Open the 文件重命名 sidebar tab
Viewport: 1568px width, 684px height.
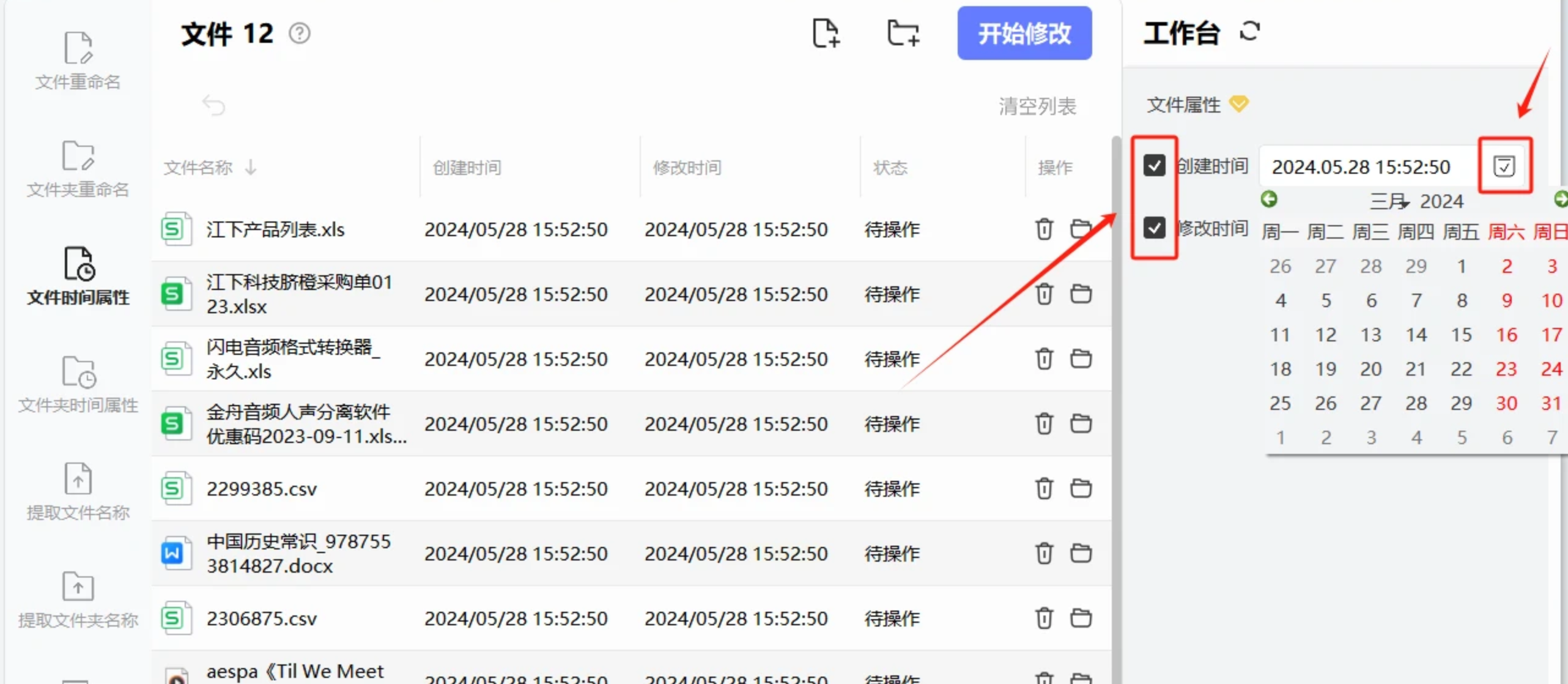78,61
